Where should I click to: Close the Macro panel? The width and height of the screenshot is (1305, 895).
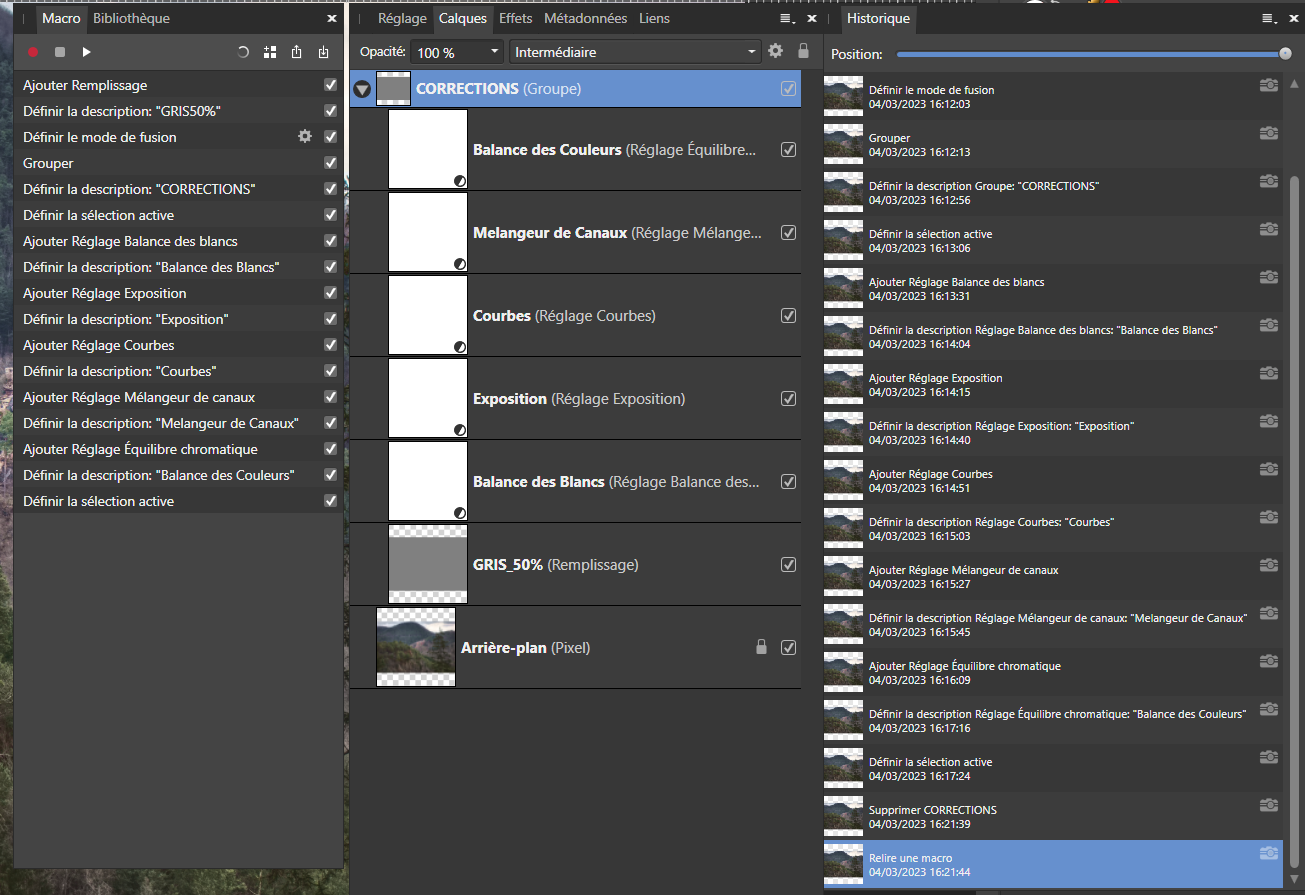[x=332, y=19]
